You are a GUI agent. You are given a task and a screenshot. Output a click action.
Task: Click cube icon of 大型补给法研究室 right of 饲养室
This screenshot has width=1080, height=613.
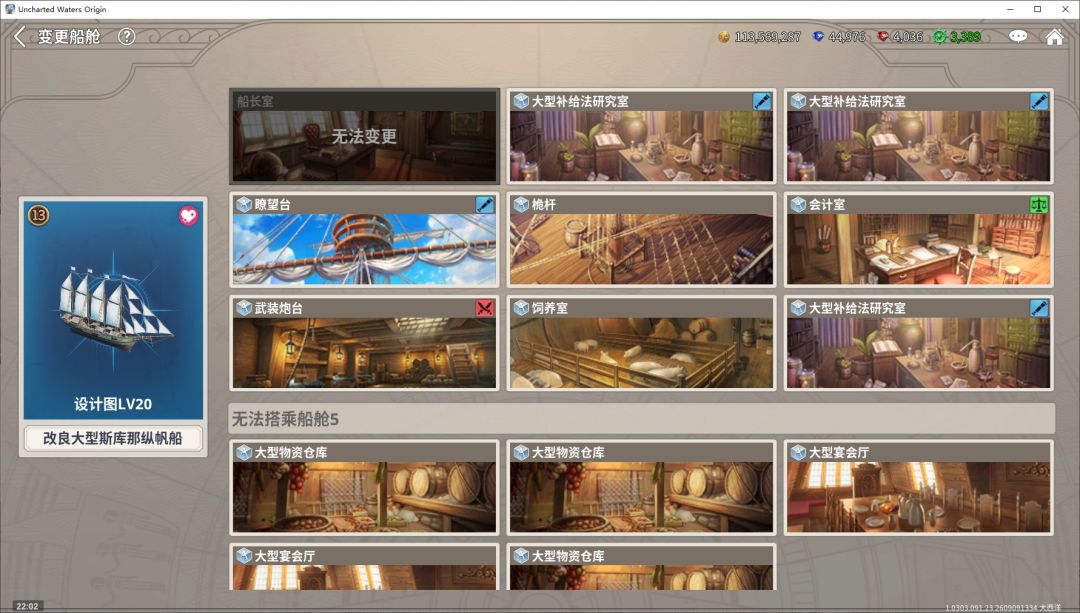[798, 308]
